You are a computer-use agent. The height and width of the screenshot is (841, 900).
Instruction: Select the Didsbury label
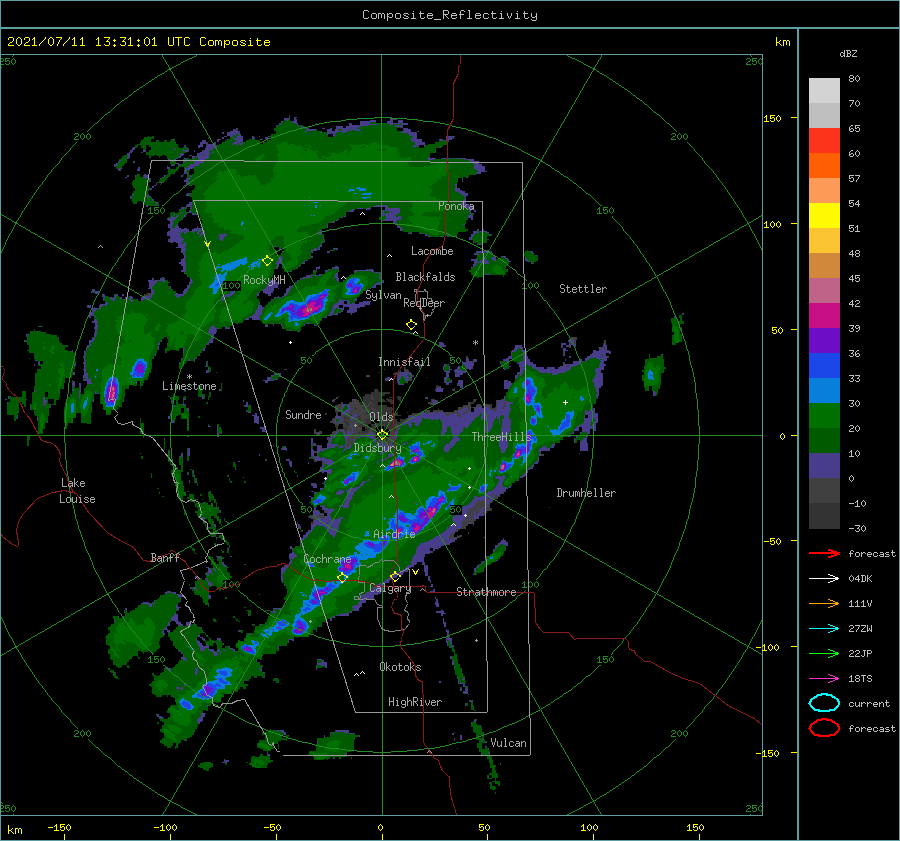tap(378, 448)
